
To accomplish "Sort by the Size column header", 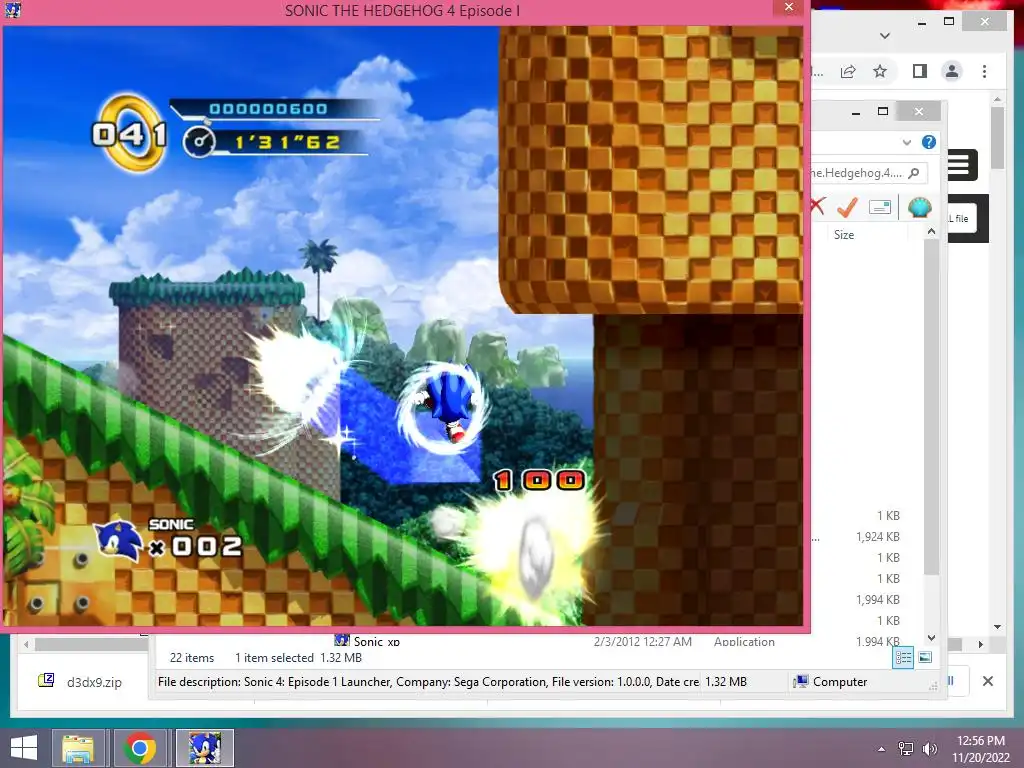I will tap(844, 234).
